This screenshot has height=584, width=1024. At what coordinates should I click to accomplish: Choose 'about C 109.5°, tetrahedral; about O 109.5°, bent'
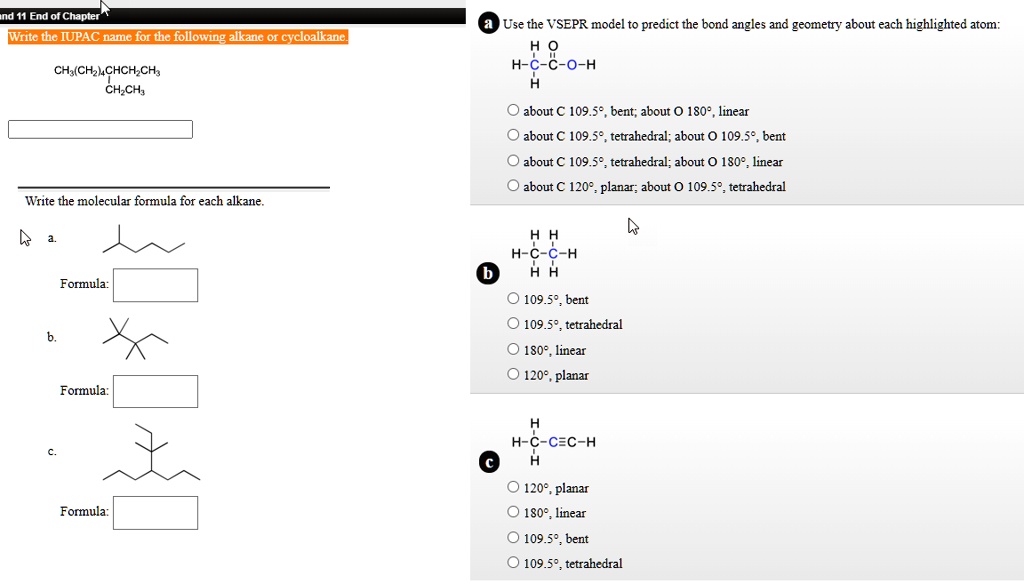point(513,136)
